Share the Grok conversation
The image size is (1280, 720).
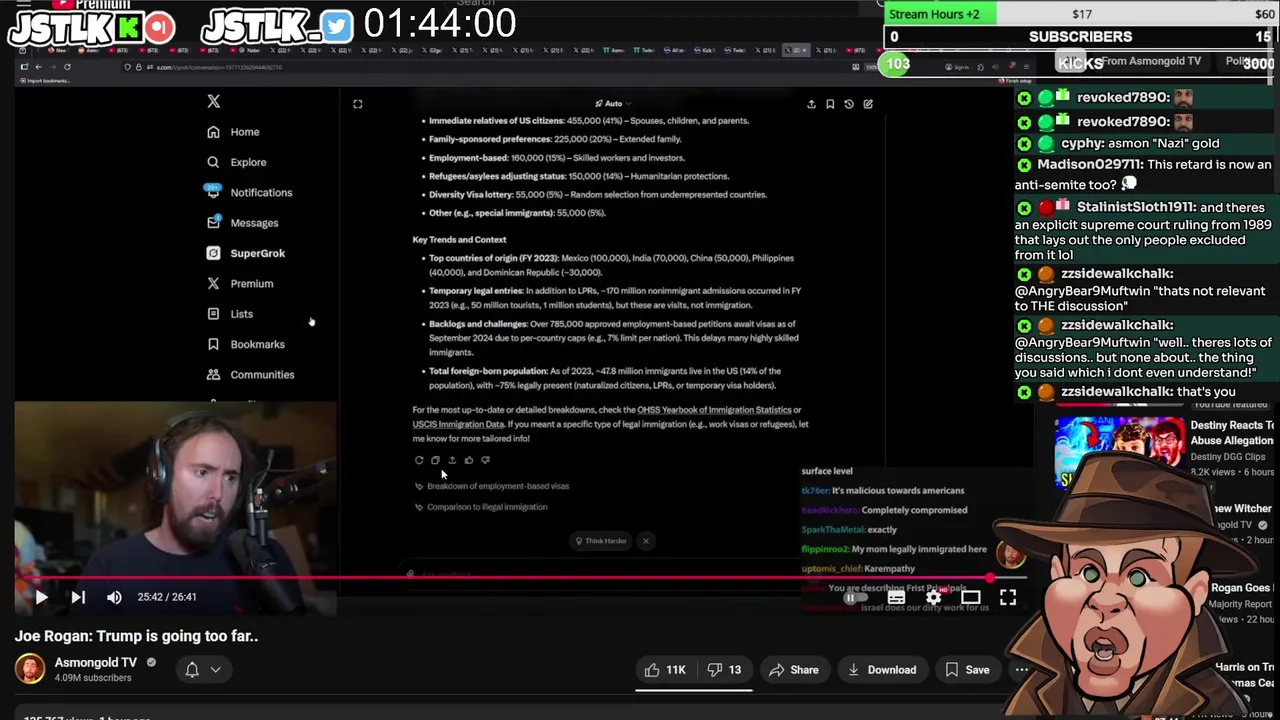pyautogui.click(x=811, y=104)
